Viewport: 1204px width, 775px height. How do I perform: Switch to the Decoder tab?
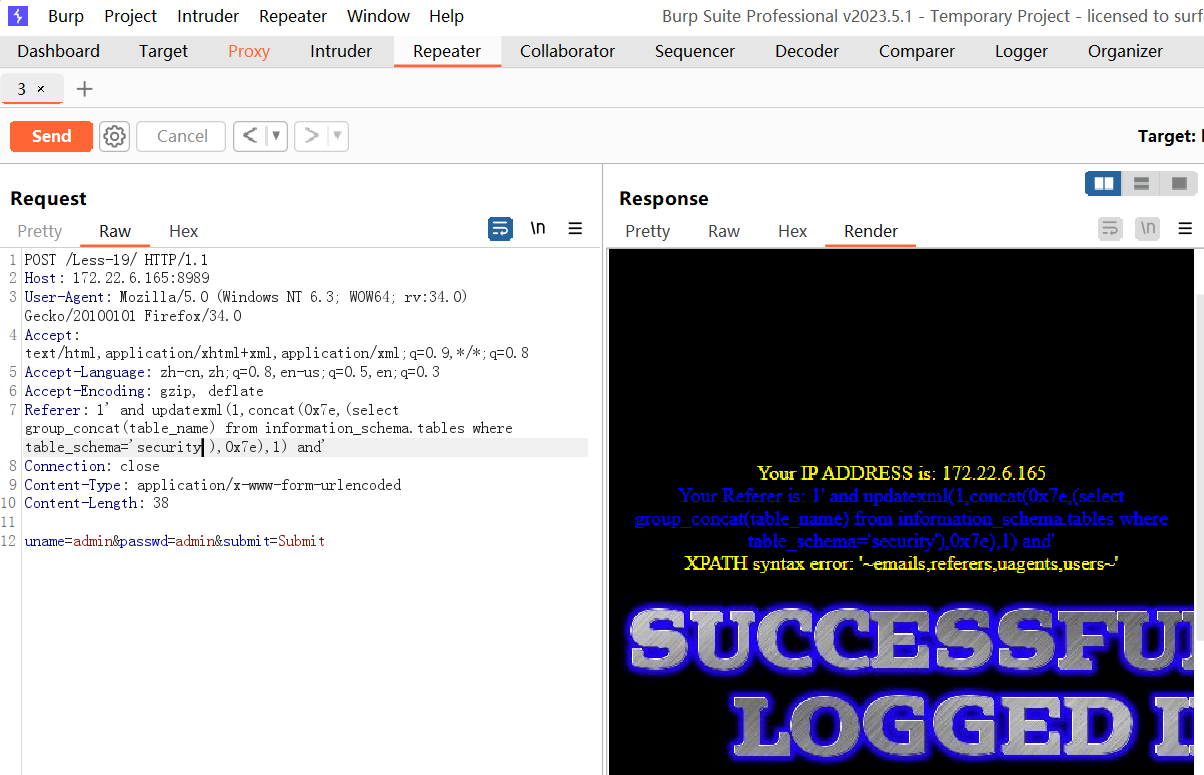[x=807, y=51]
